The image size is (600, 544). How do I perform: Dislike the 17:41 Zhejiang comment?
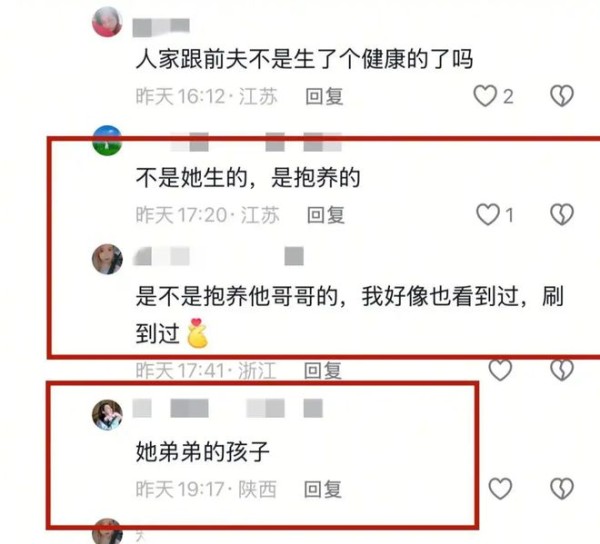(562, 370)
